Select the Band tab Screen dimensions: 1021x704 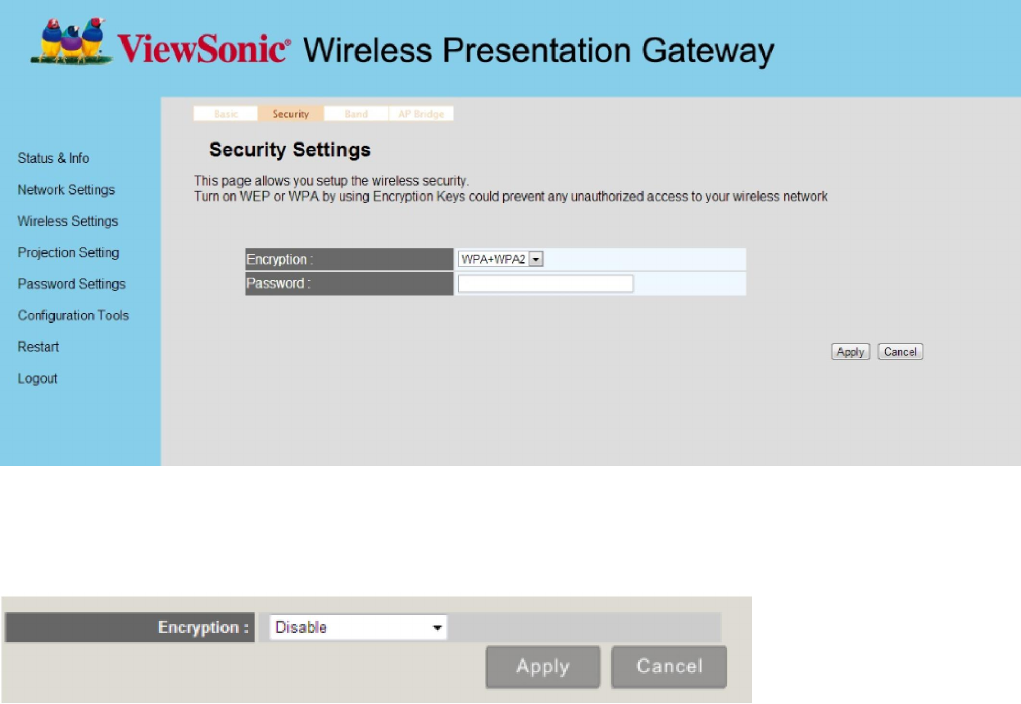point(356,114)
